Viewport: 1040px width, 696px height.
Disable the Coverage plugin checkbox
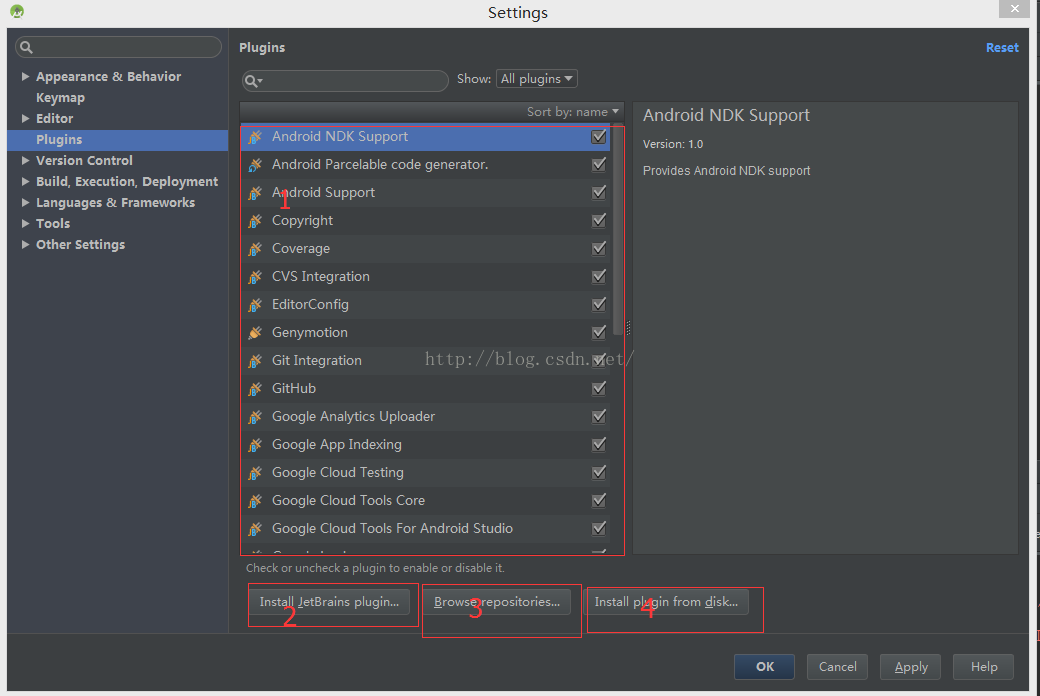599,249
